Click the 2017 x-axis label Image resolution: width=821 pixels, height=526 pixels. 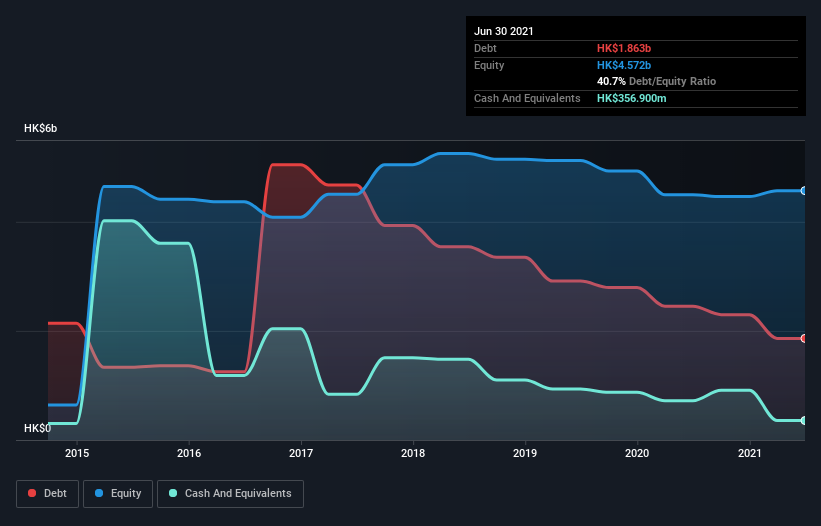click(301, 453)
